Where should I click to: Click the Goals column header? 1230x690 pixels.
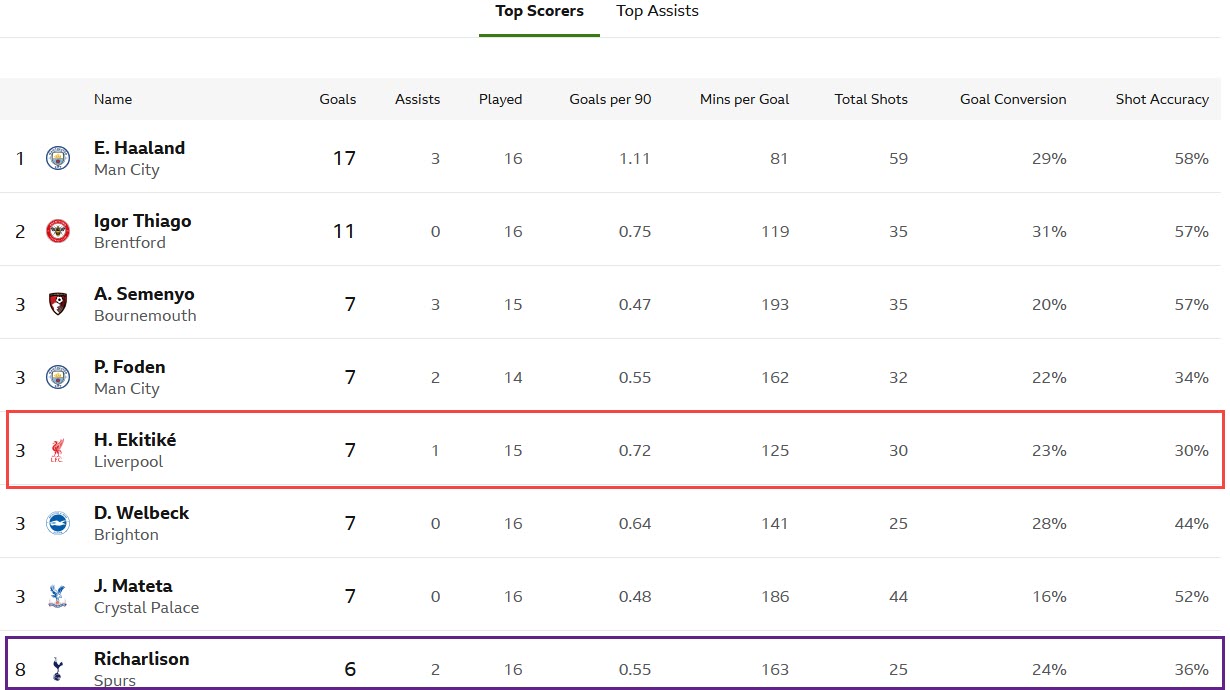pyautogui.click(x=337, y=99)
